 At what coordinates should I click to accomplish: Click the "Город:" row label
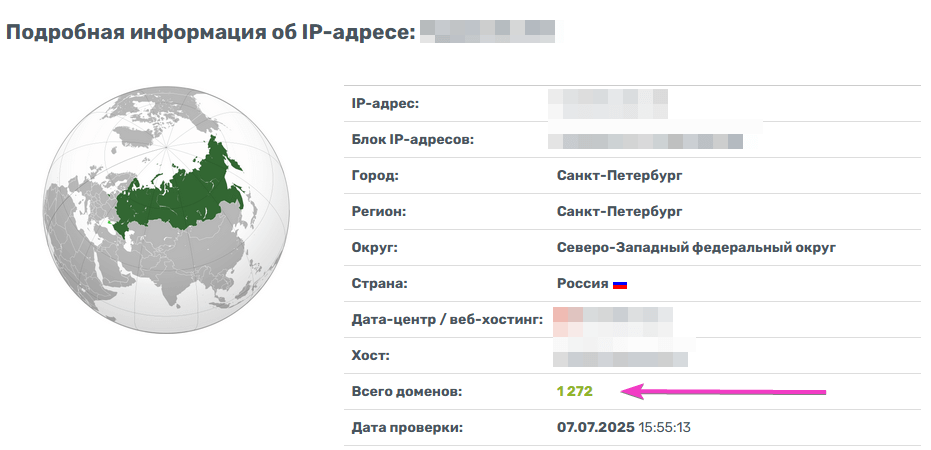[x=375, y=175]
